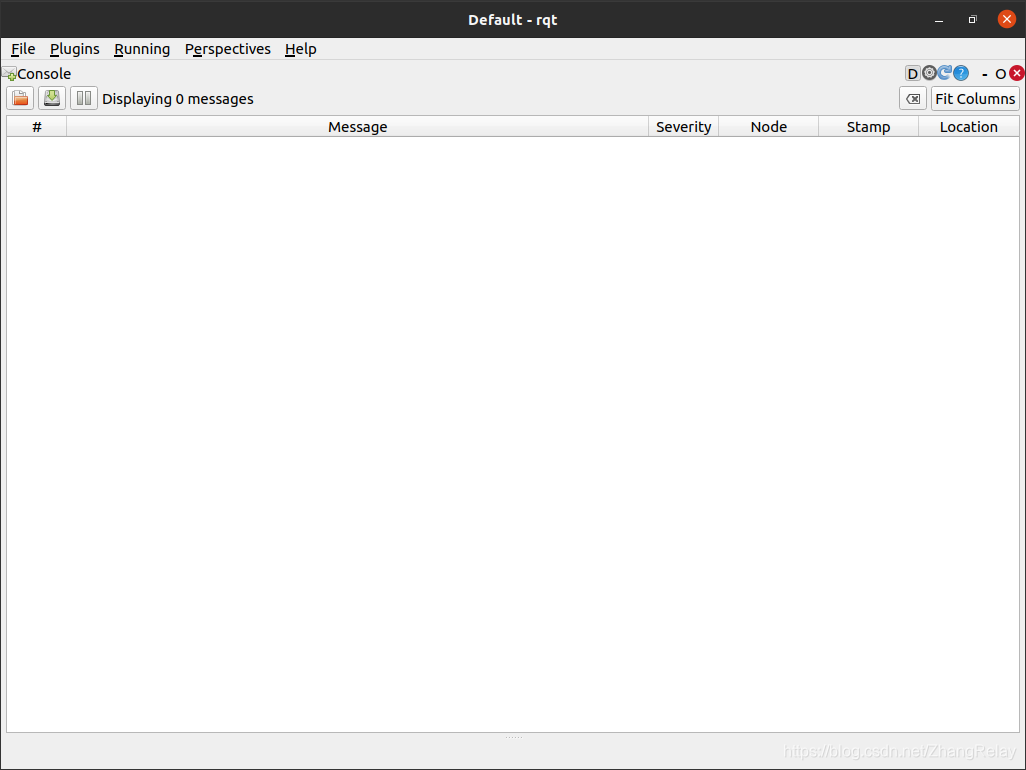
Task: Click the Console envelope icon in dock title
Action: 9,74
